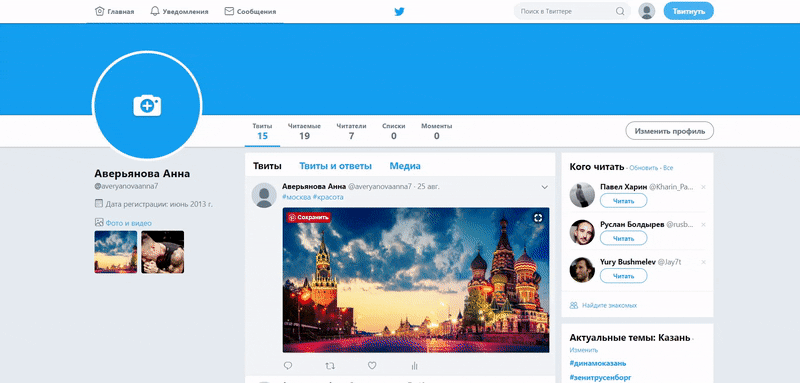Open the #москва hashtag
Screen dimensions: 800x383
296,197
